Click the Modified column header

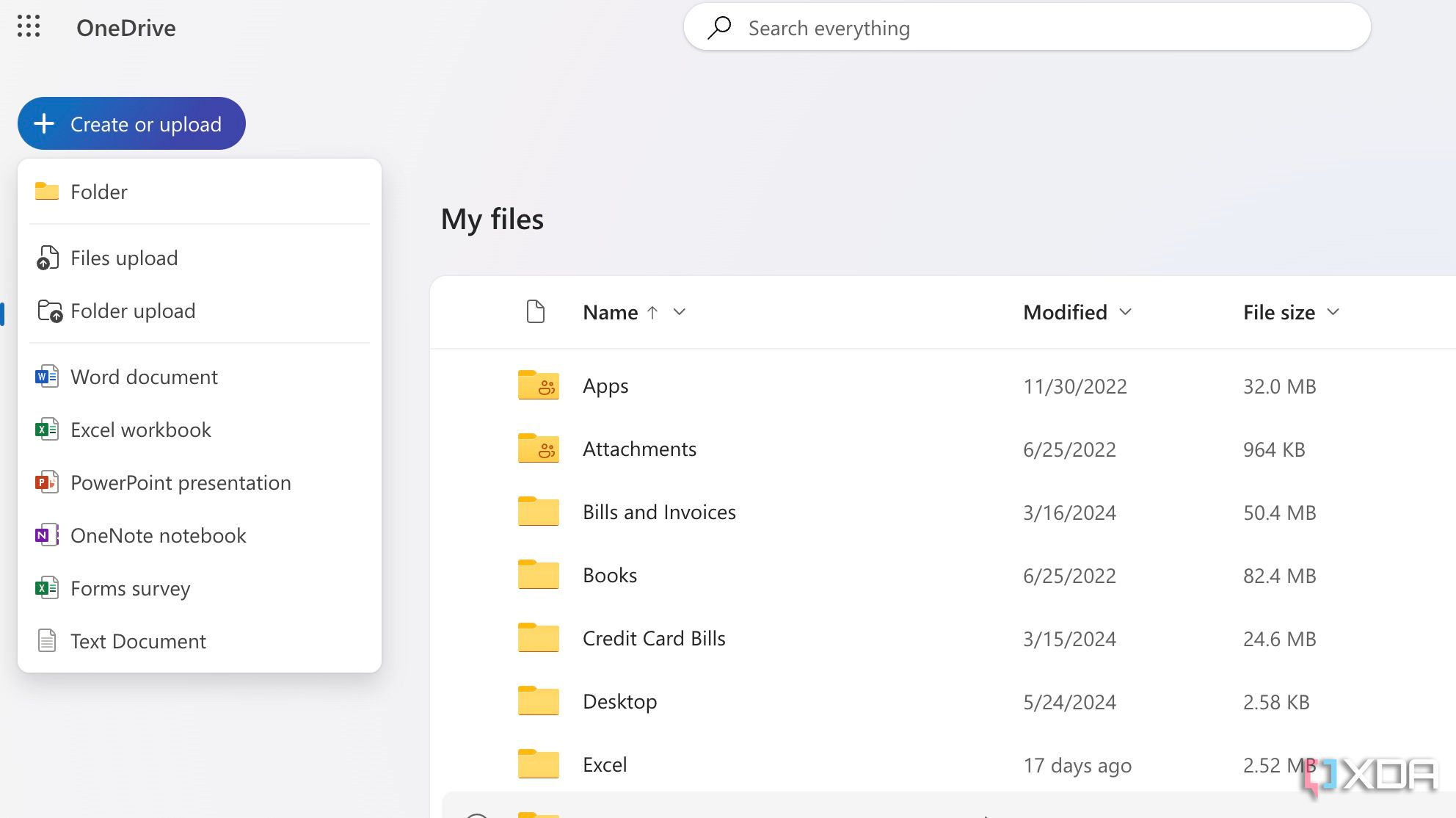pos(1065,313)
